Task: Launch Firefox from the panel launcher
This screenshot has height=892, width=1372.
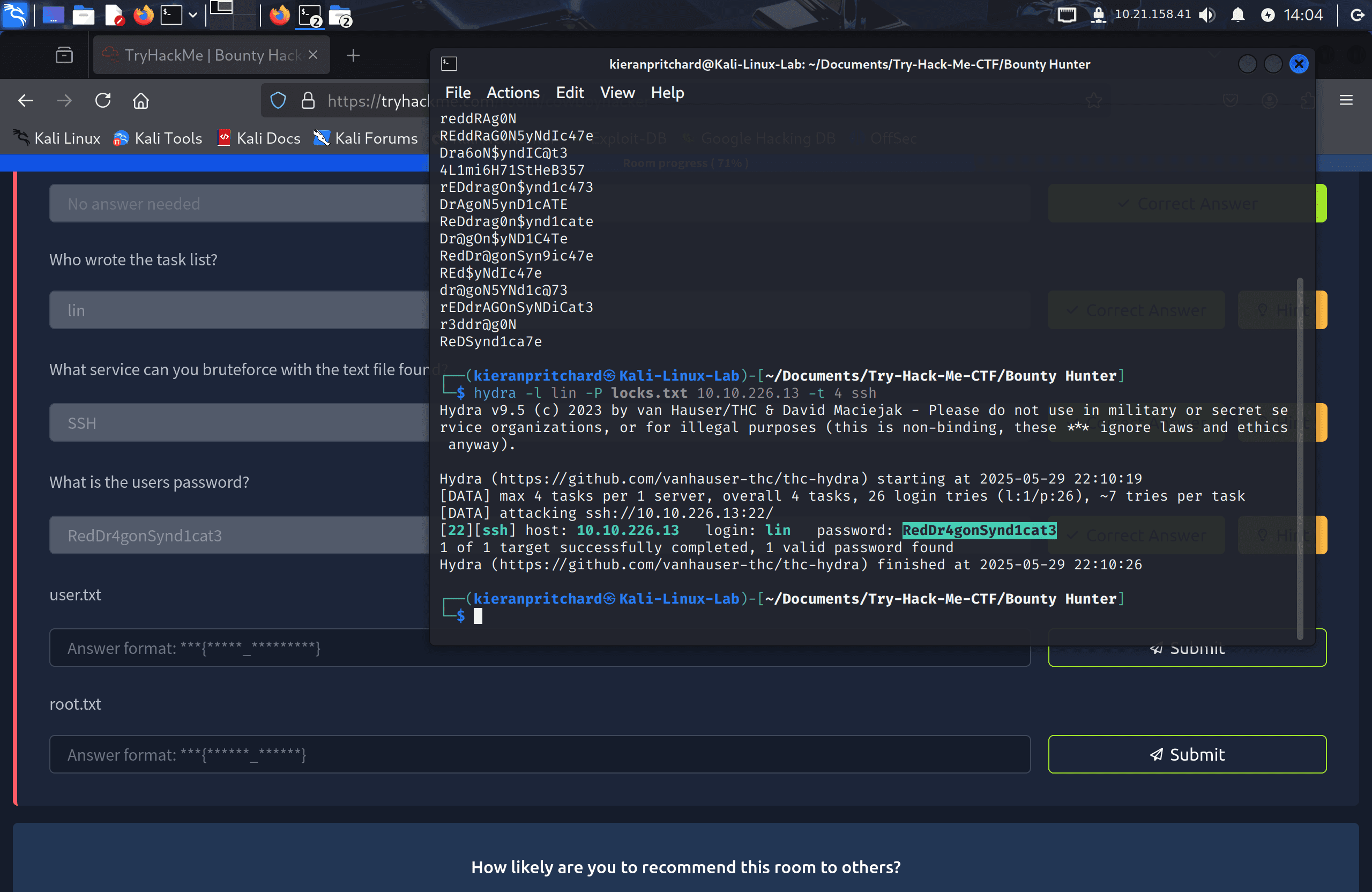Action: (144, 16)
